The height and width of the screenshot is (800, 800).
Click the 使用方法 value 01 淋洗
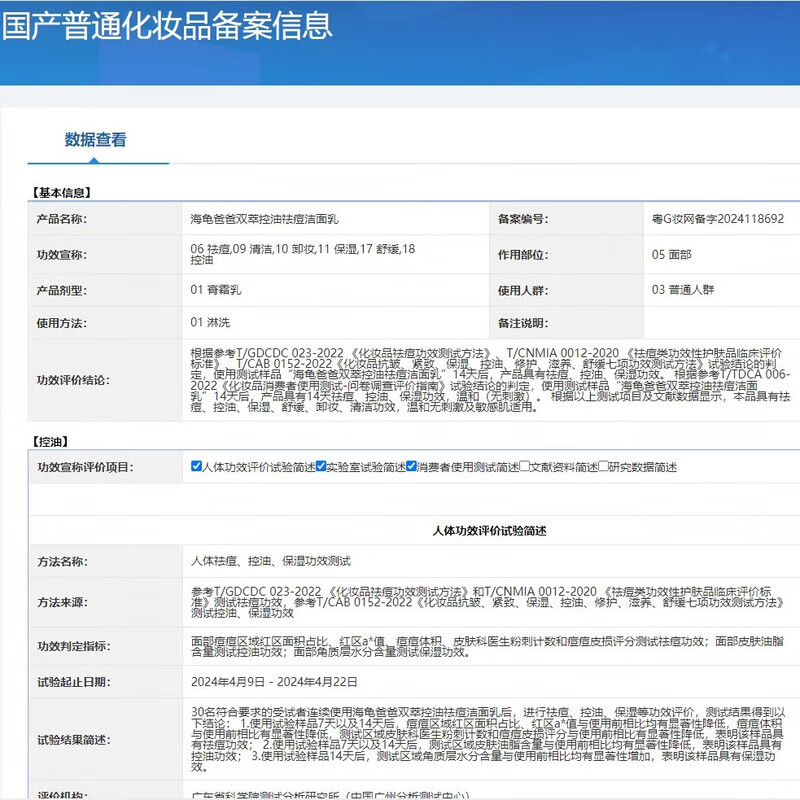pos(209,323)
